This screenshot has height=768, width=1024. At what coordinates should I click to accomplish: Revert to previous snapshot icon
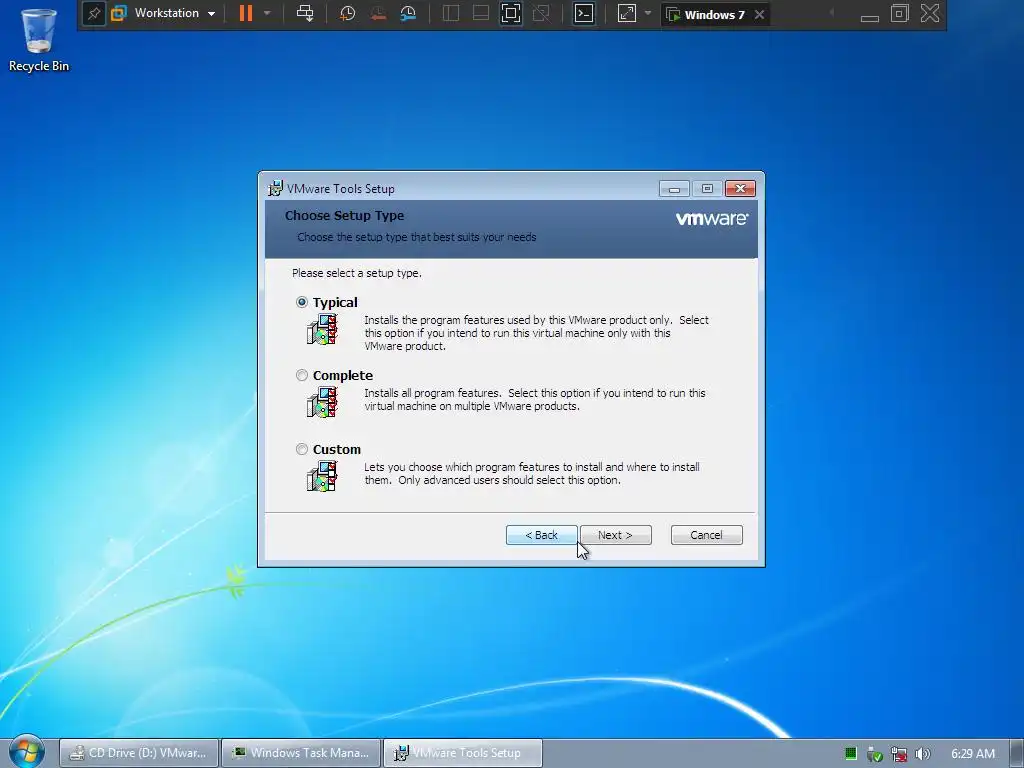pyautogui.click(x=378, y=13)
